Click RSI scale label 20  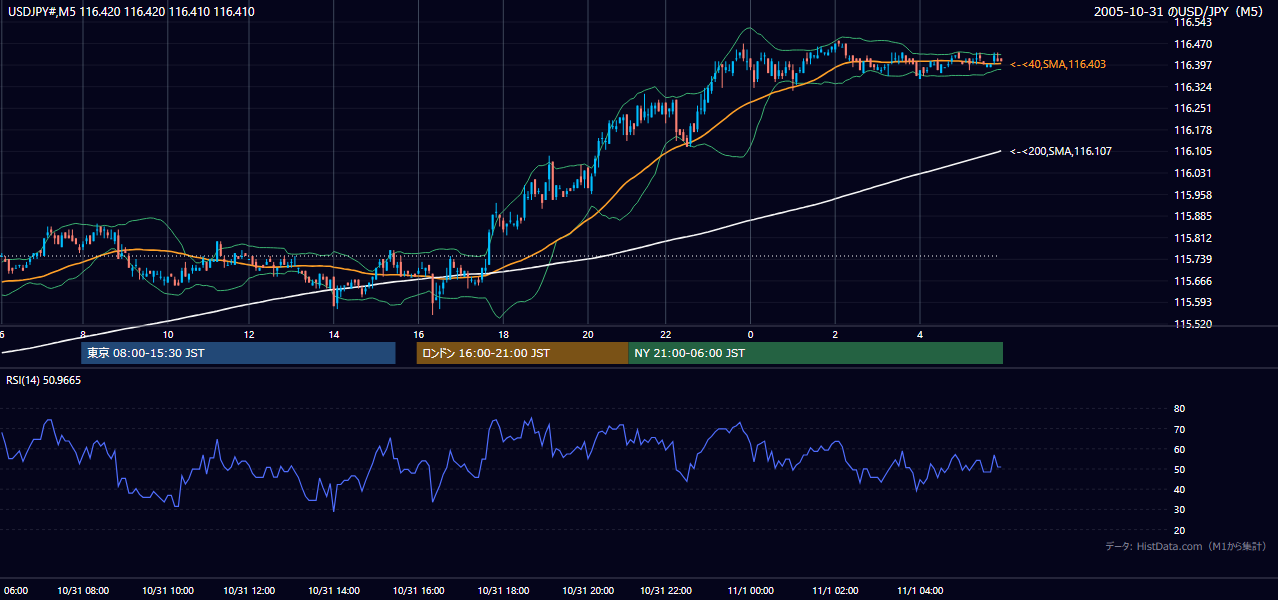point(1180,530)
